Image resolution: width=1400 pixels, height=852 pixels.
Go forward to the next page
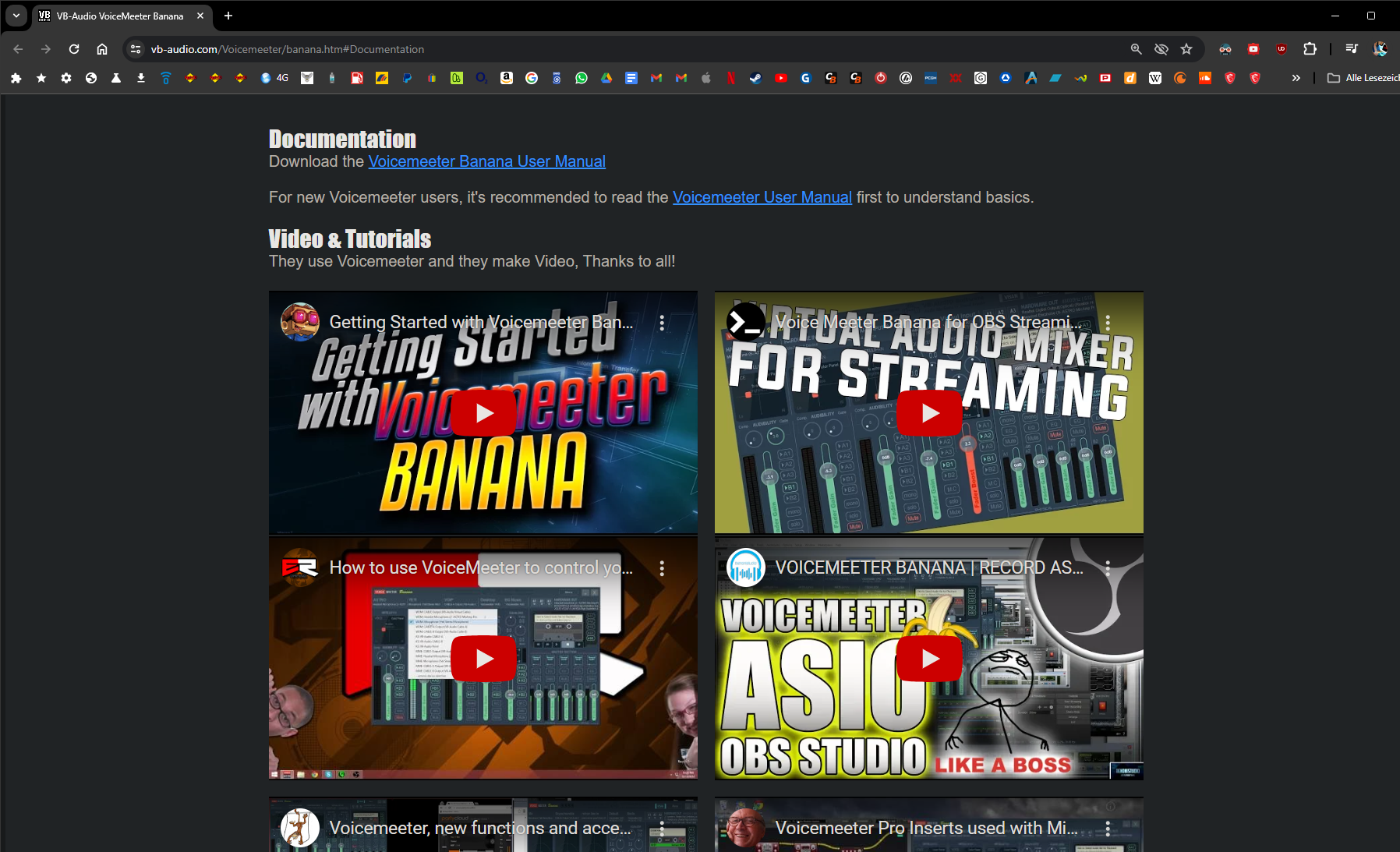[46, 49]
